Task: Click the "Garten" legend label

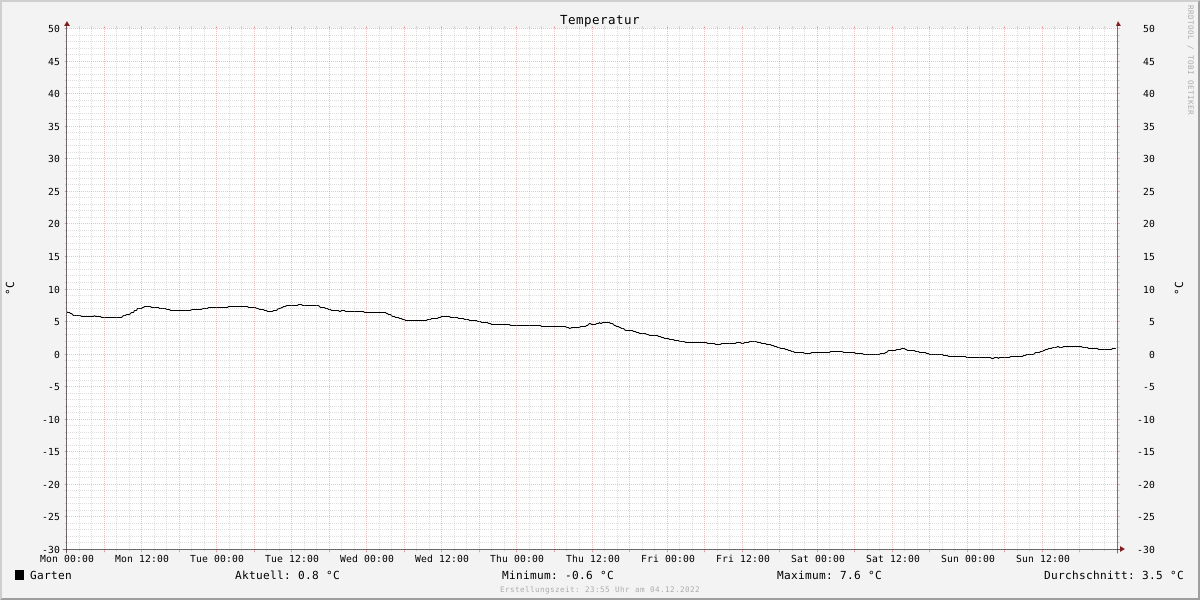Action: click(x=51, y=575)
